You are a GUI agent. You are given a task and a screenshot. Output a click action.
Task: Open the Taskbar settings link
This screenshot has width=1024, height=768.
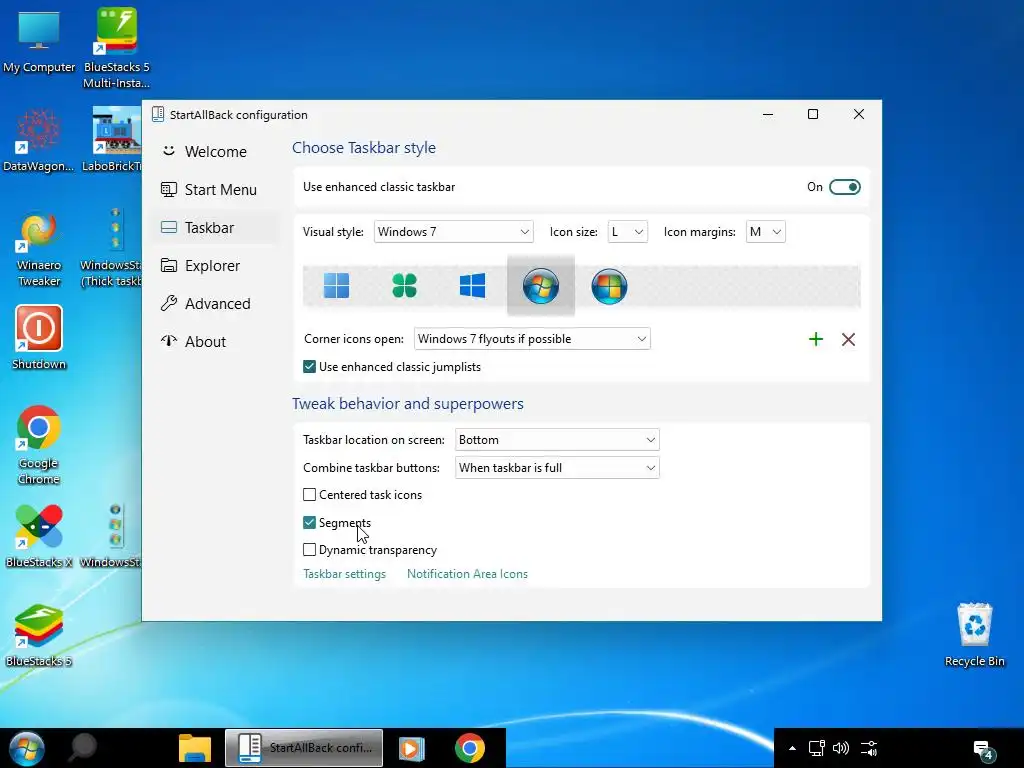(x=344, y=574)
